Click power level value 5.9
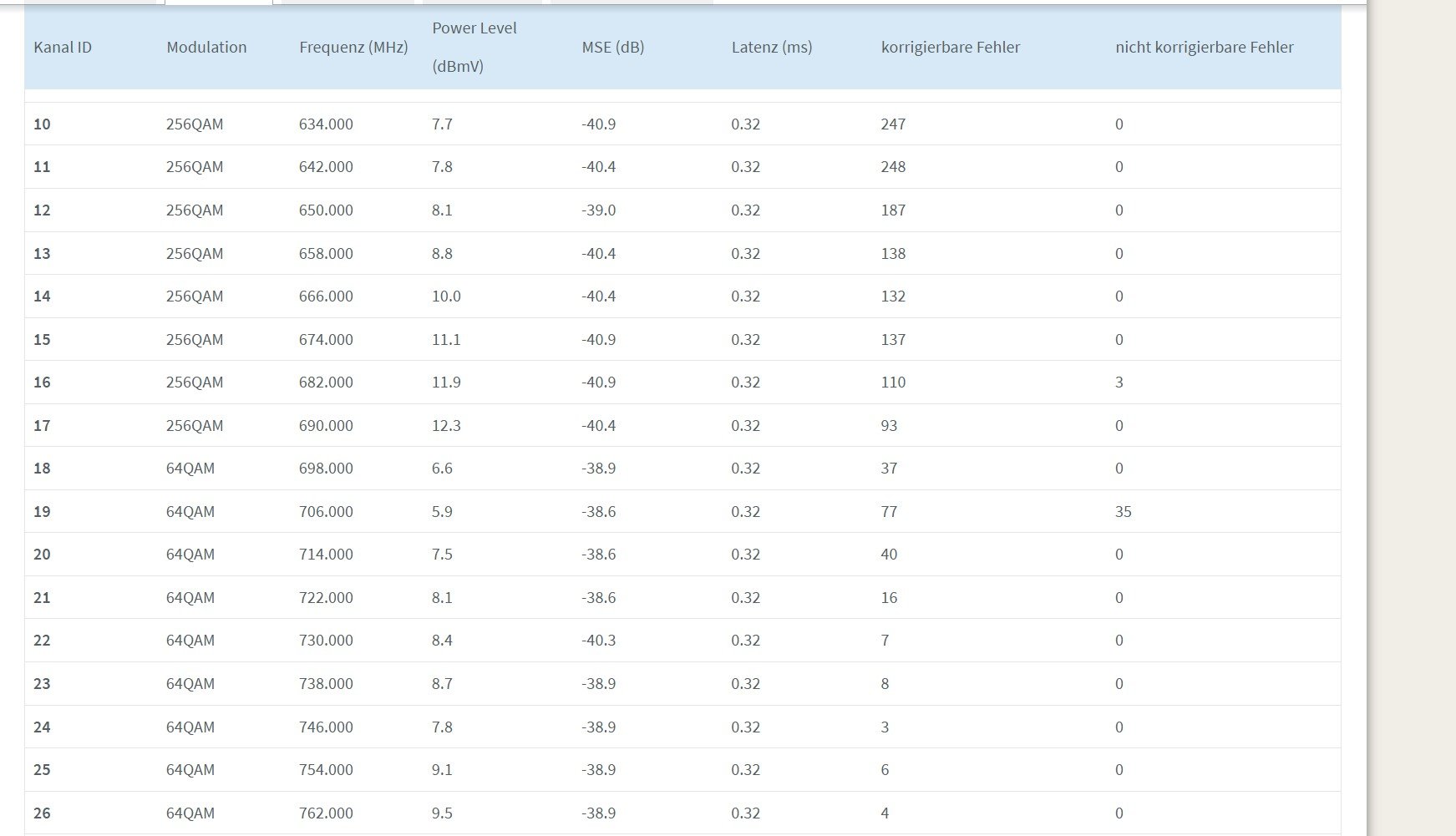 point(442,512)
